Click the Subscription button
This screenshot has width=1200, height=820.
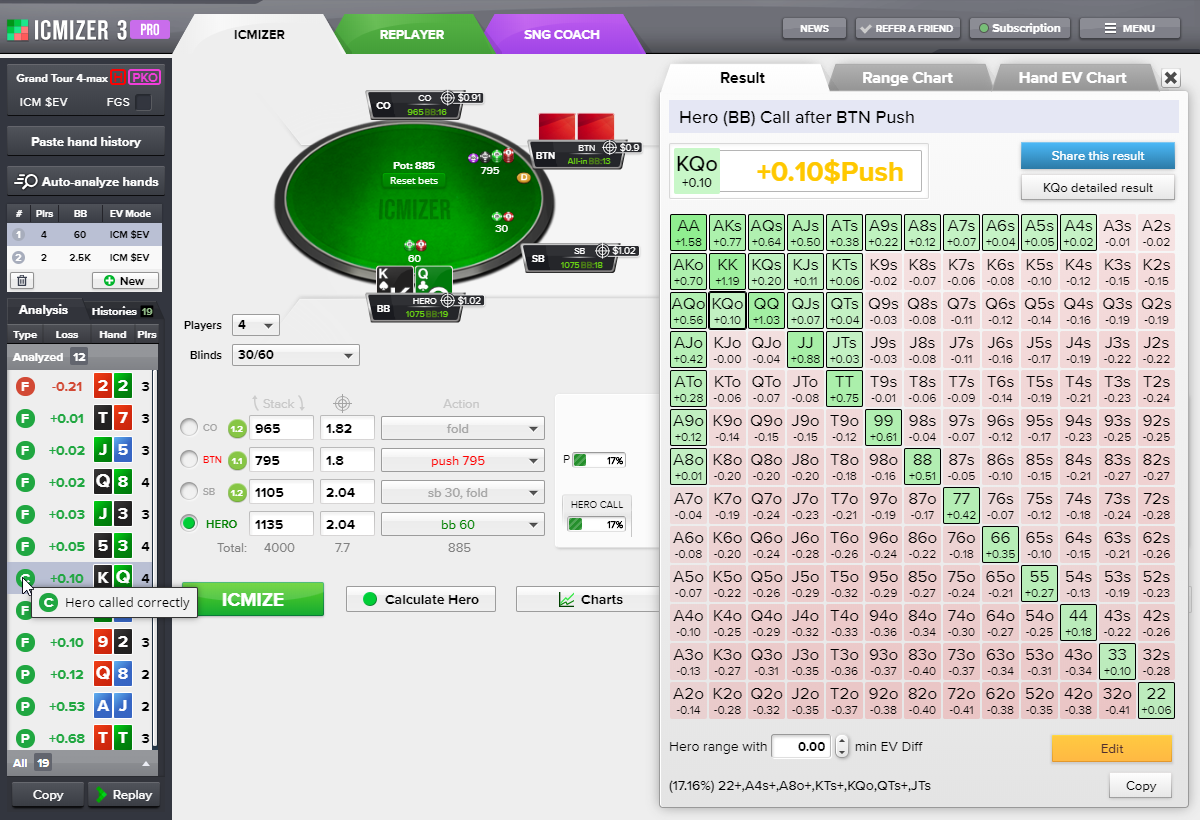click(x=1020, y=29)
